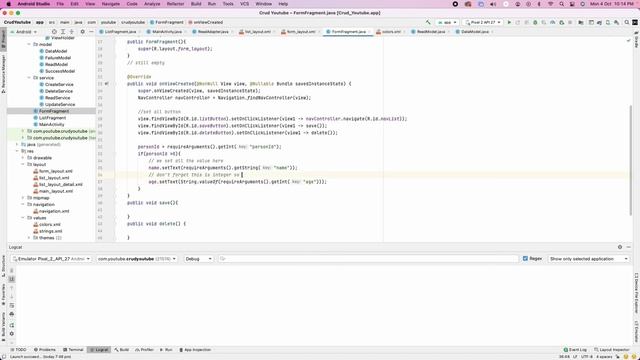Open Layout Inspector button at bottom right
The image size is (640, 360).
612,350
